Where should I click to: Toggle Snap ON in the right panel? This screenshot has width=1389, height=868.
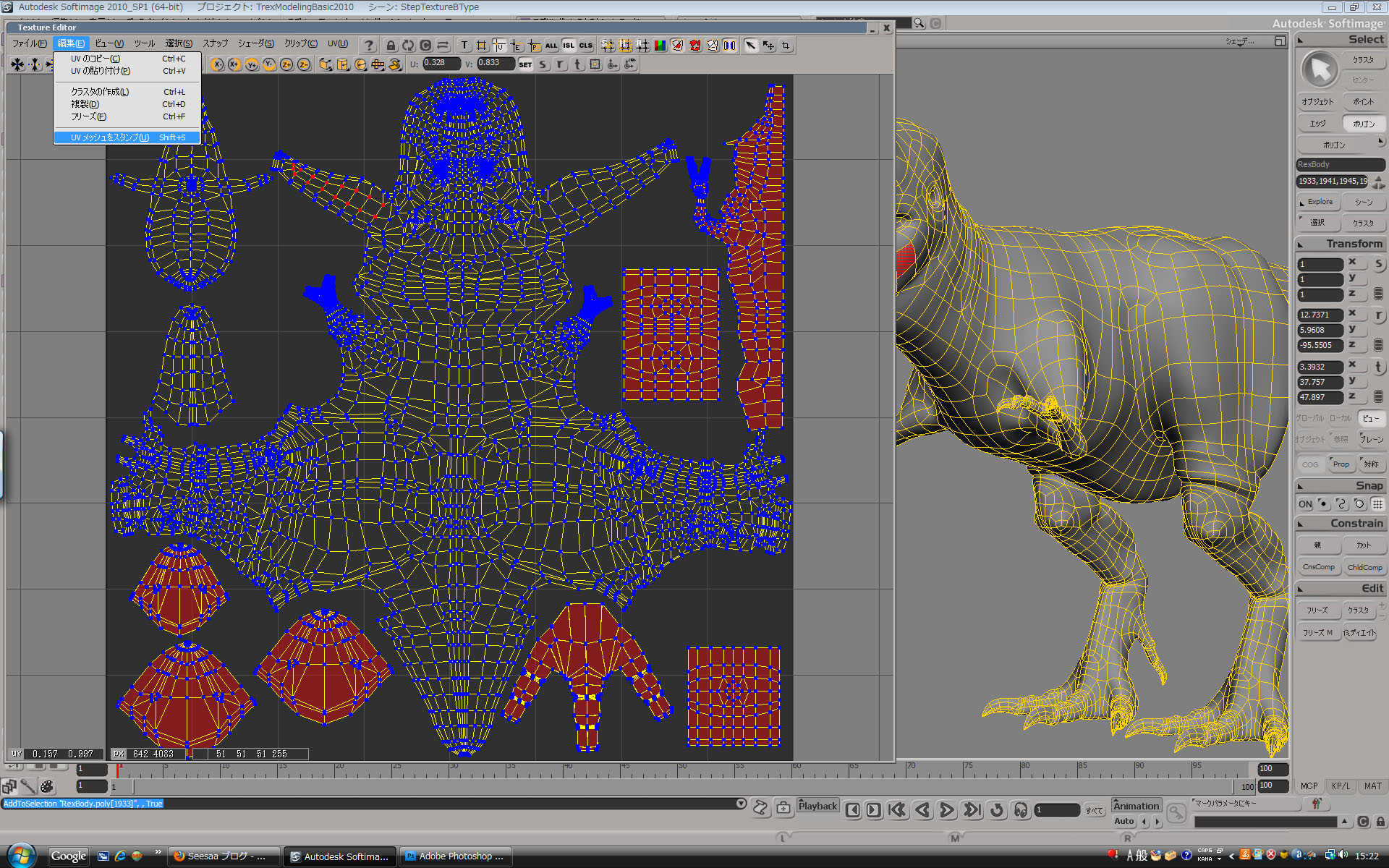coord(1304,504)
